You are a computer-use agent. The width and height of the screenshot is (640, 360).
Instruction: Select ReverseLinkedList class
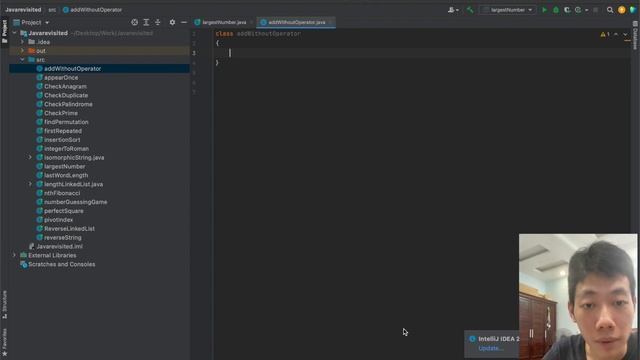[x=69, y=229]
